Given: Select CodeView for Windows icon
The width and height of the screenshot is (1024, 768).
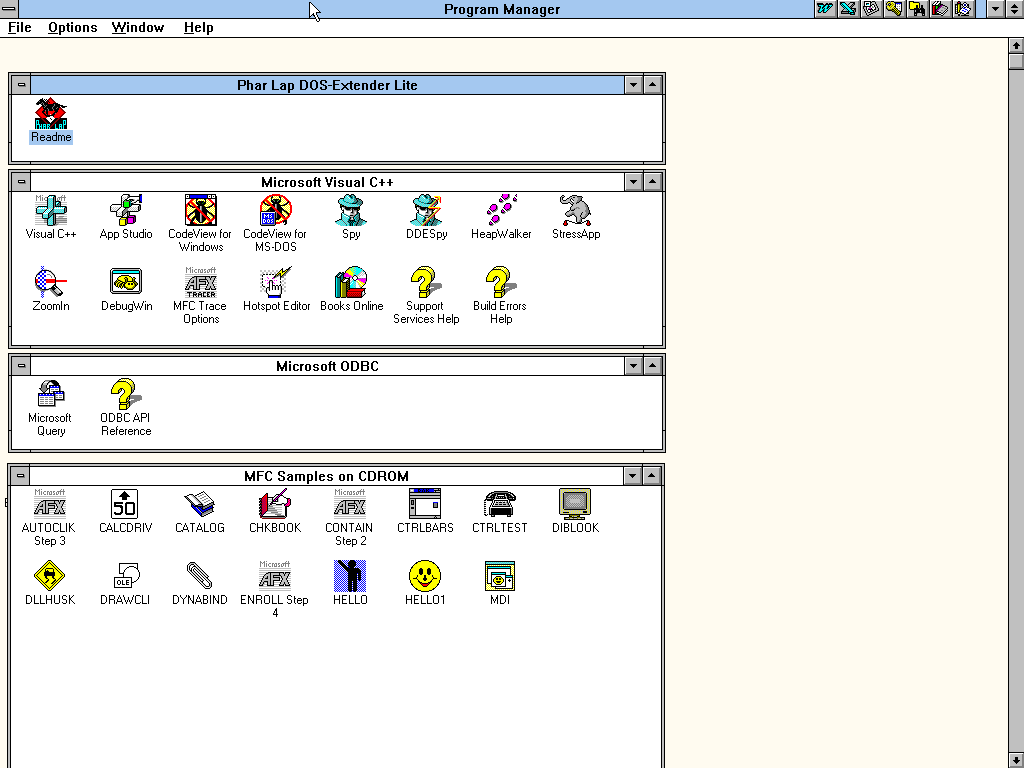Looking at the screenshot, I should [200, 210].
